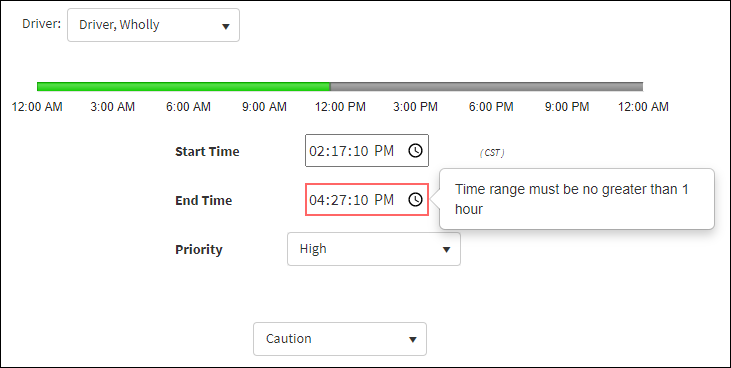Image resolution: width=731 pixels, height=368 pixels.
Task: Click the End Time label
Action: (x=204, y=201)
